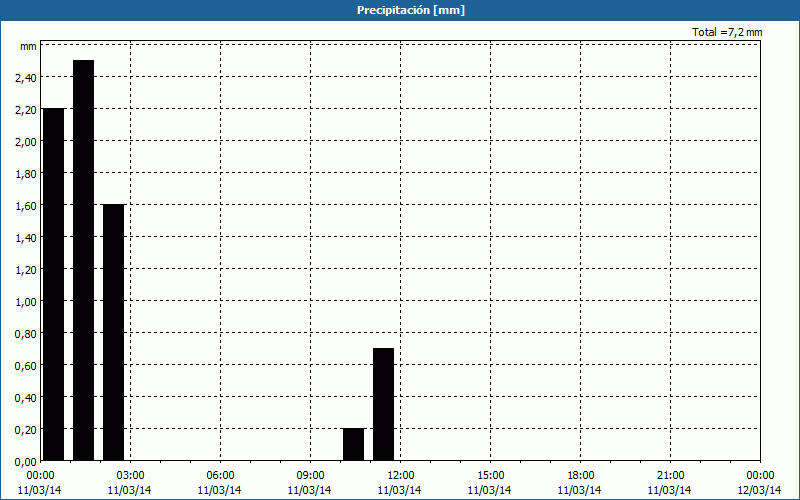
Task: Click the 06:00 time axis label
Action: click(220, 476)
